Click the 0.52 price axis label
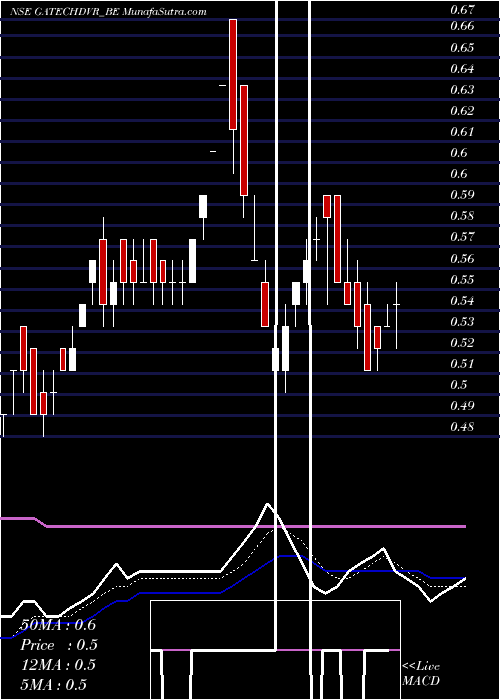500x700 pixels. 462,342
